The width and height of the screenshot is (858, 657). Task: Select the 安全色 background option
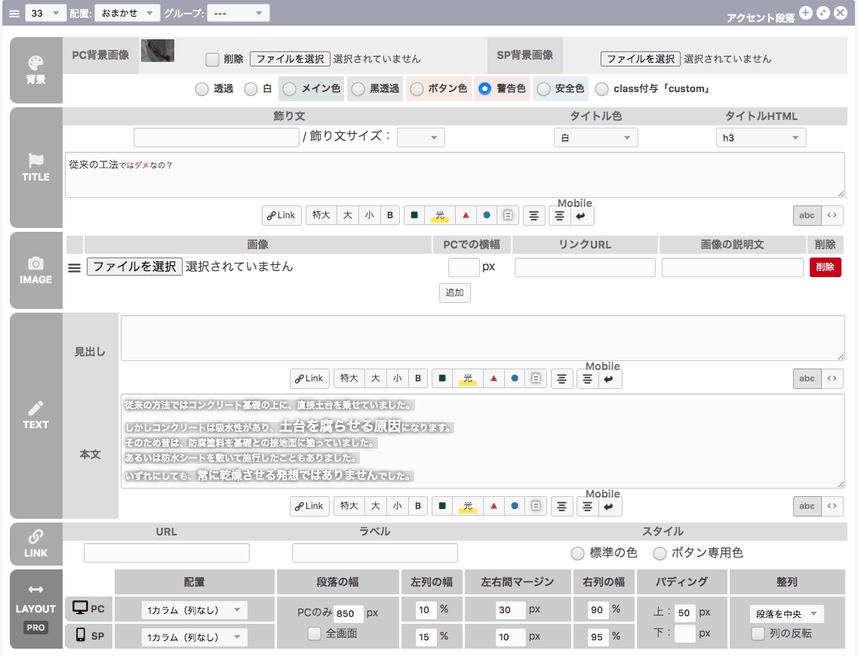543,89
